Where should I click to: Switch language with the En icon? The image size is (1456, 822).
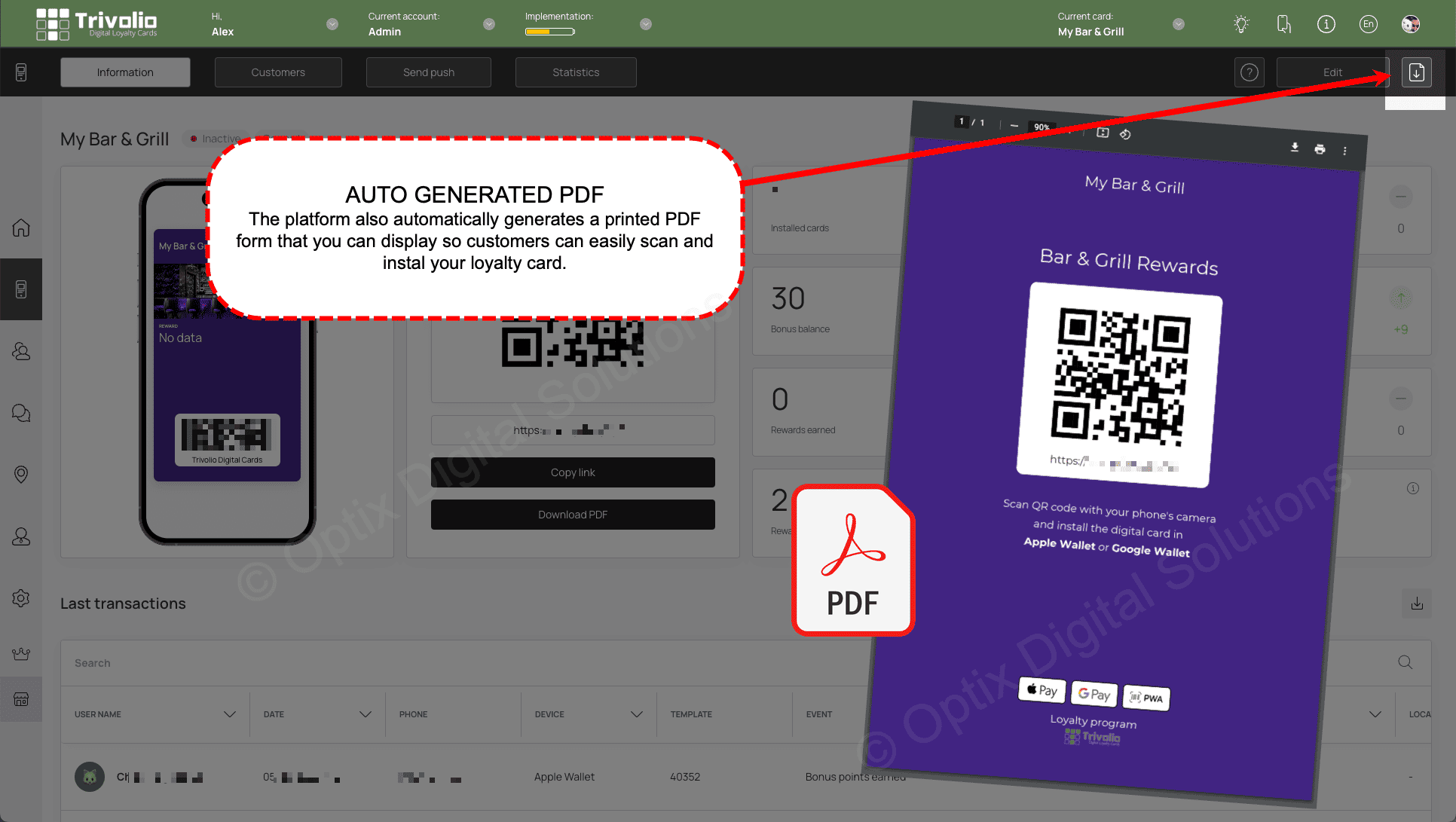click(x=1369, y=24)
